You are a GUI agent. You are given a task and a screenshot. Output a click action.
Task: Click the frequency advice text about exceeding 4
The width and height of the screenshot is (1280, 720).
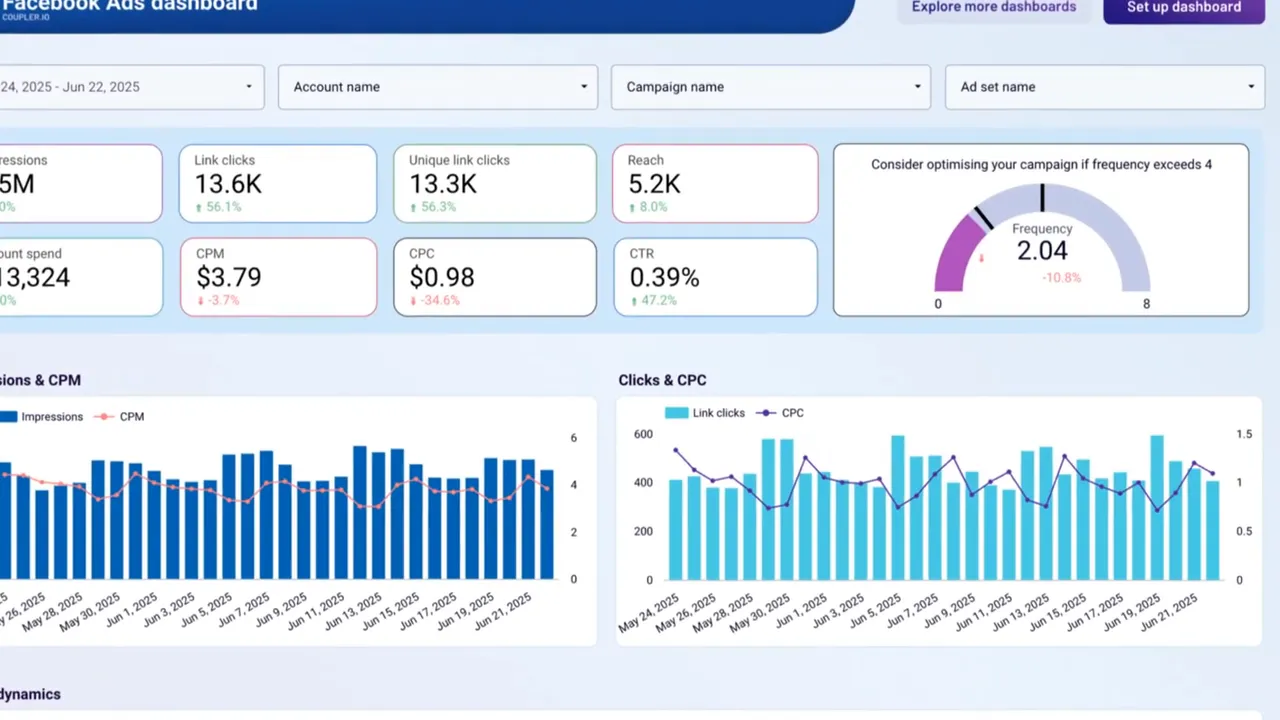1041,164
